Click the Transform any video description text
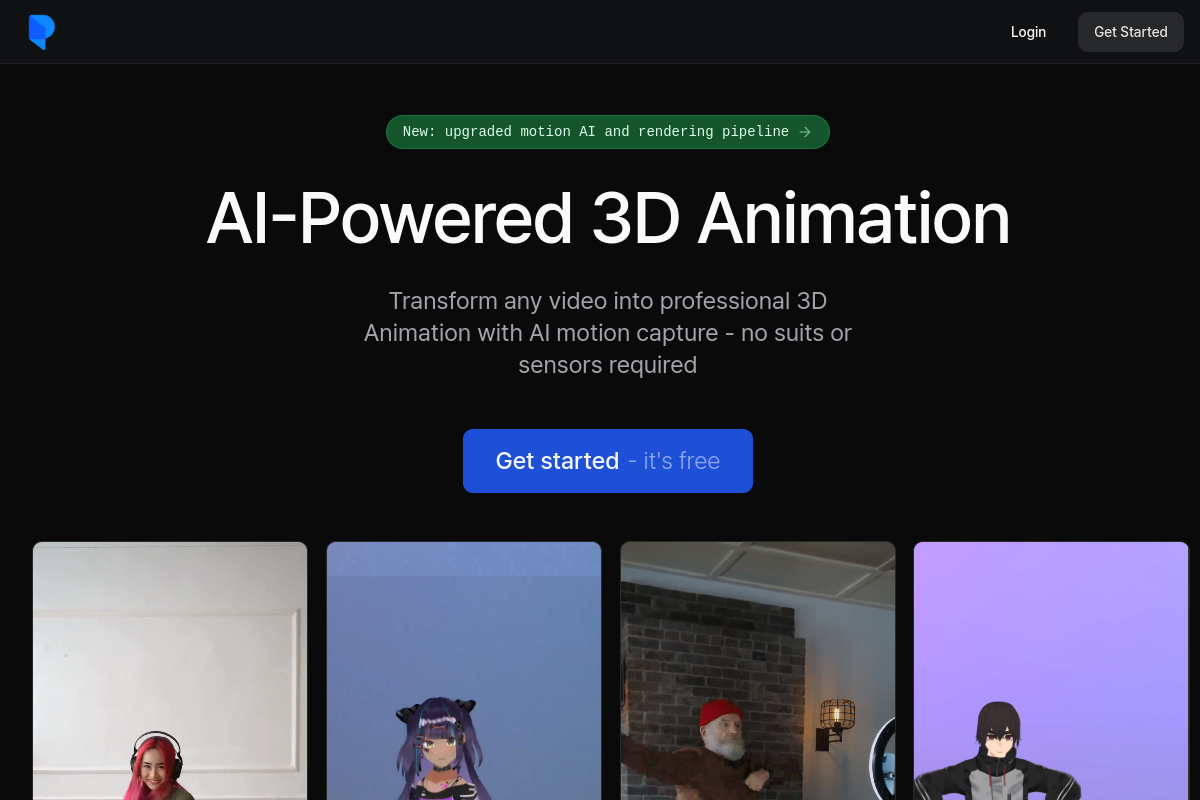This screenshot has width=1200, height=800. (x=608, y=333)
